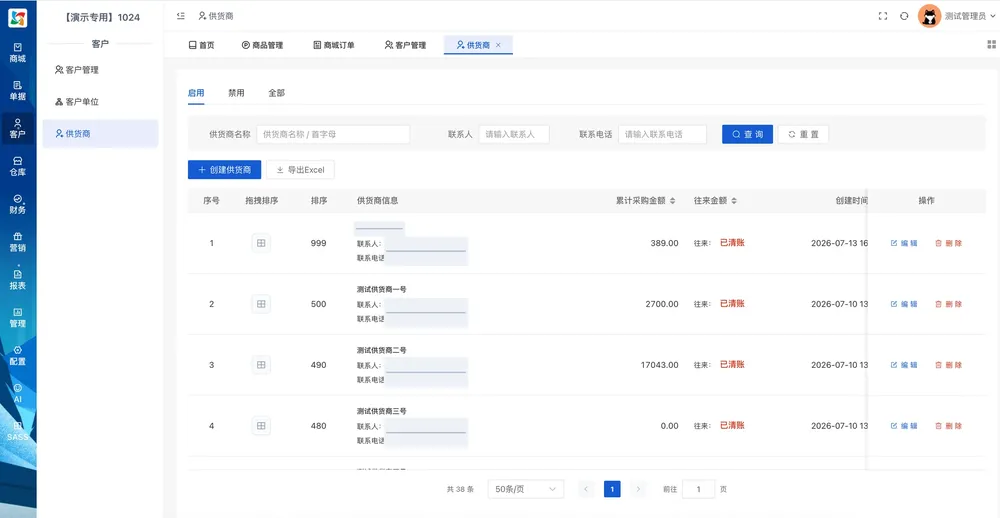Open the 营销 sidebar module

[18, 242]
